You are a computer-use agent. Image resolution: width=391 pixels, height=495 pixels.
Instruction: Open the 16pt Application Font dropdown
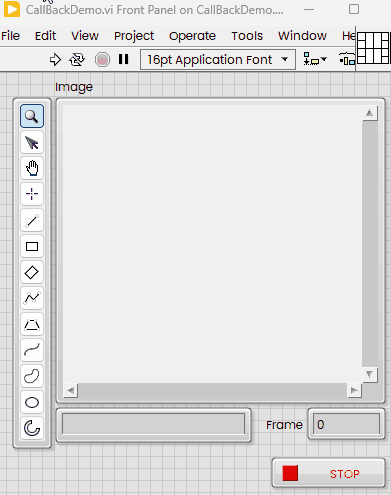point(218,60)
